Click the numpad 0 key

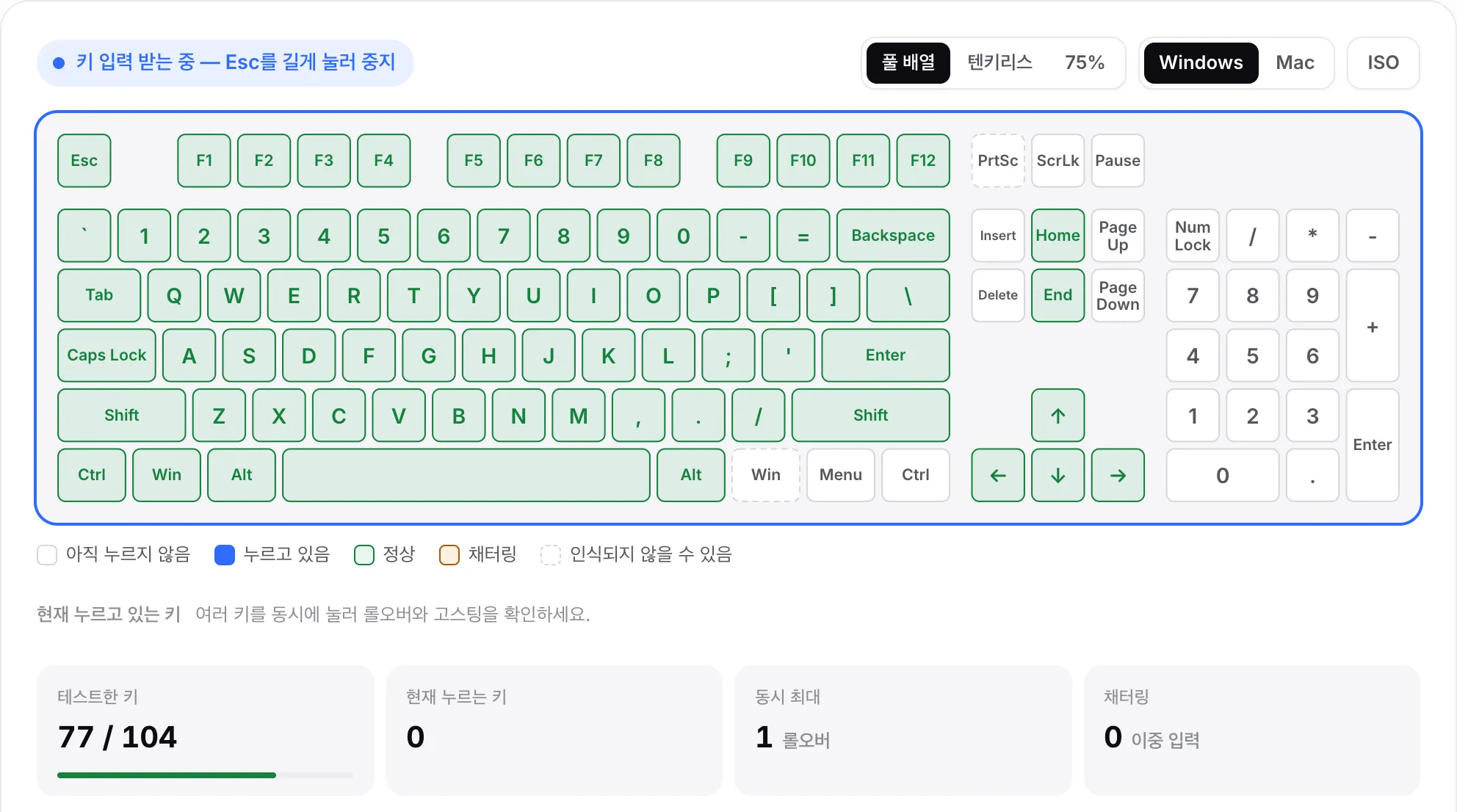(x=1222, y=475)
